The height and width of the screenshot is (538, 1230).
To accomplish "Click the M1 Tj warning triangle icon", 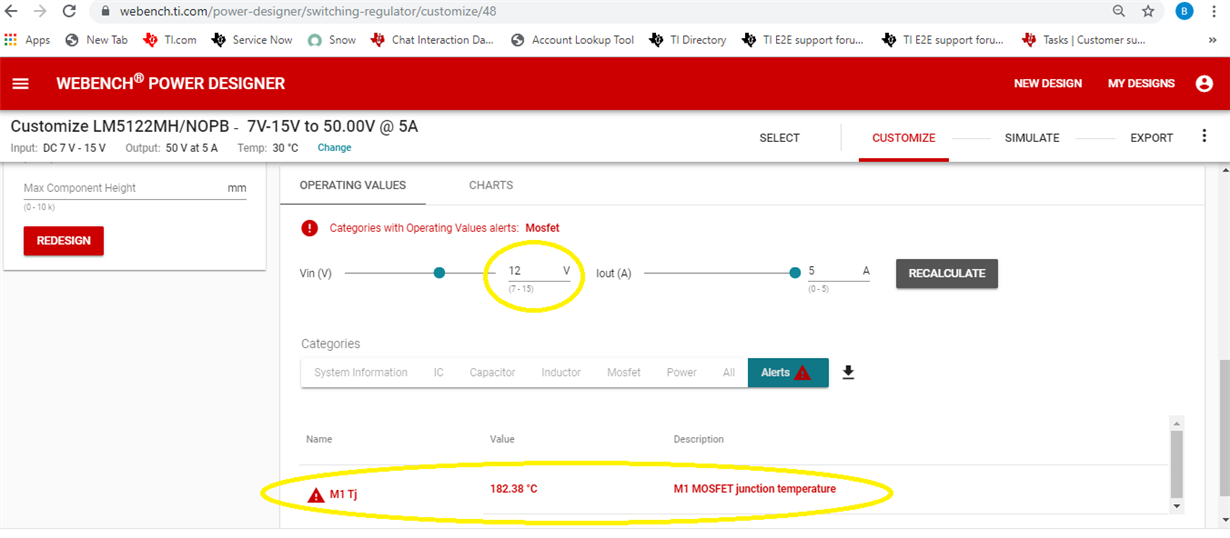I will point(316,495).
